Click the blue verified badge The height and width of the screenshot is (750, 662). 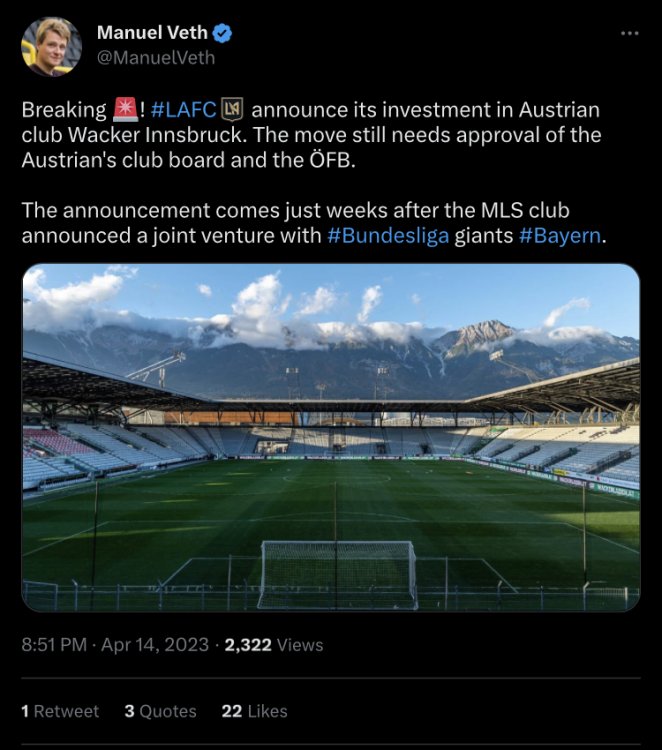tap(222, 32)
